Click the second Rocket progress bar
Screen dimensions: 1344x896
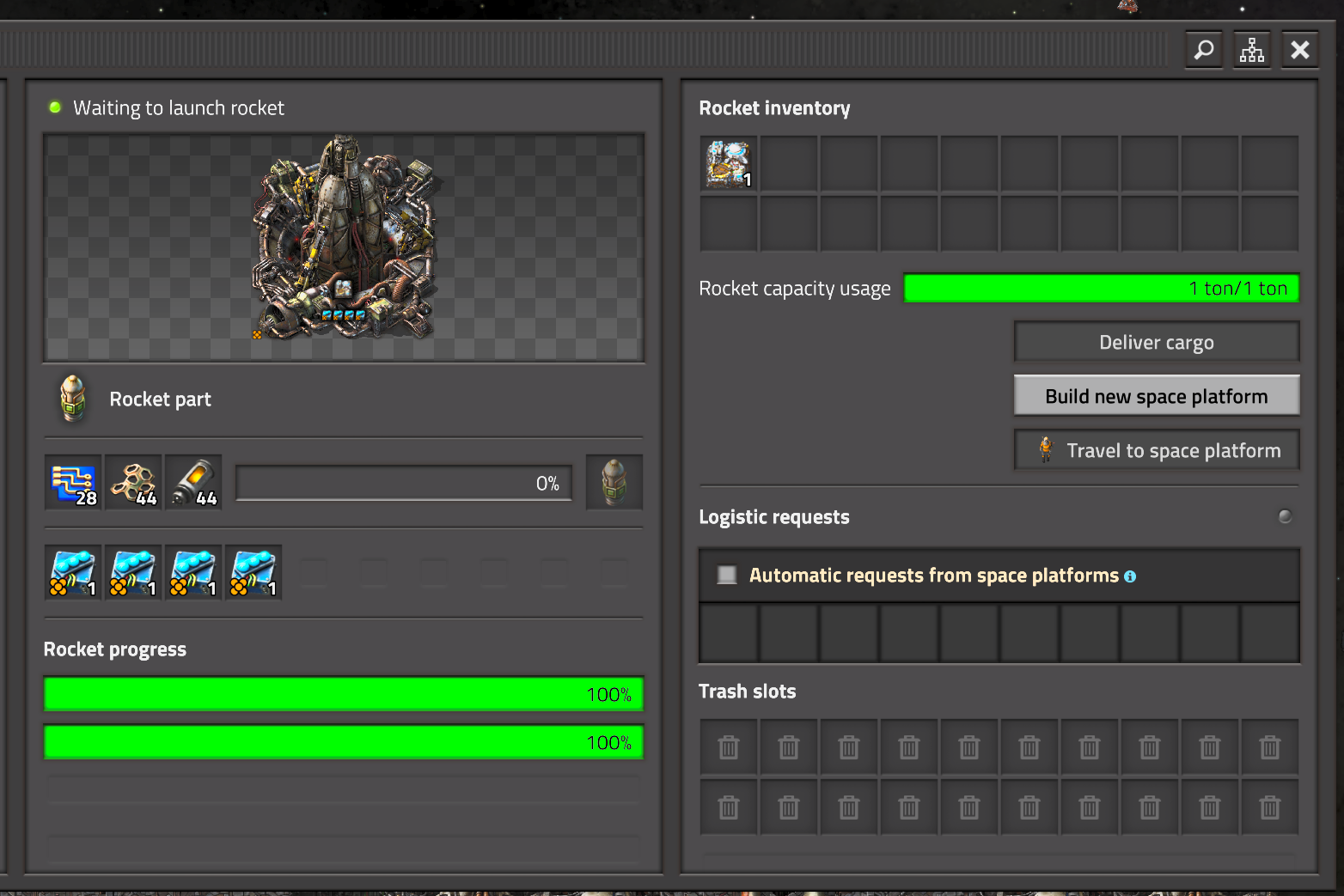click(x=344, y=742)
